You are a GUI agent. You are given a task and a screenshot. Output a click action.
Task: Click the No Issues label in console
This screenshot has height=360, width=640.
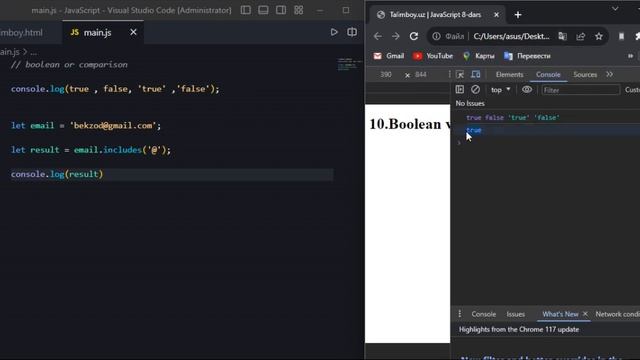(x=470, y=103)
